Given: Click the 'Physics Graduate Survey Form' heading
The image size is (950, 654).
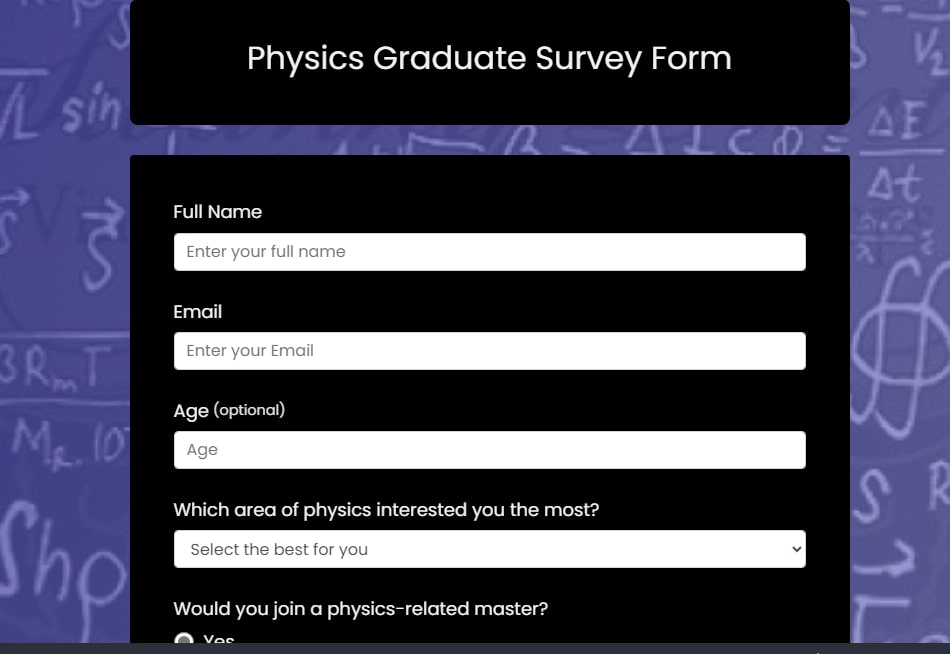Looking at the screenshot, I should [489, 58].
